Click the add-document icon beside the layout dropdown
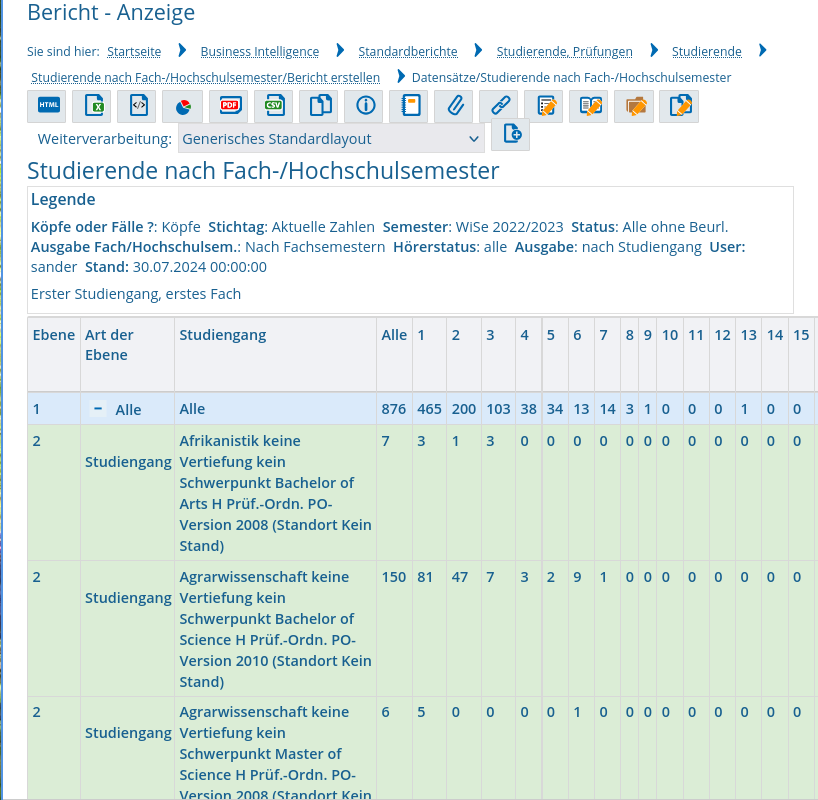The width and height of the screenshot is (818, 800). point(510,135)
